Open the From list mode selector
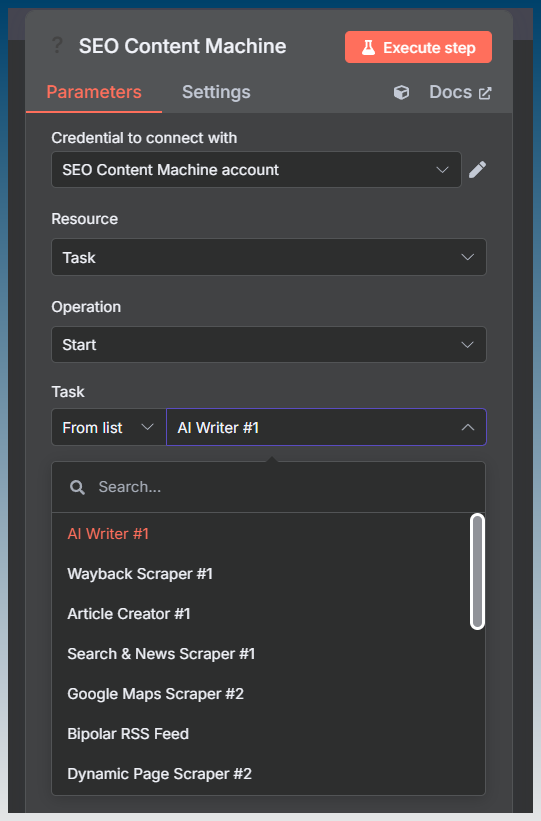 click(108, 427)
